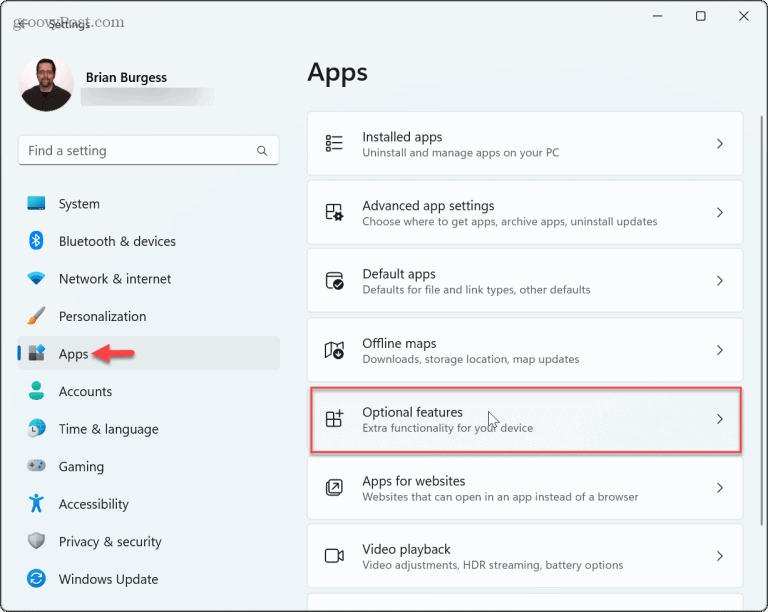Click "Uninstall and manage apps on your PC"
Image resolution: width=768 pixels, height=612 pixels.
click(x=460, y=153)
